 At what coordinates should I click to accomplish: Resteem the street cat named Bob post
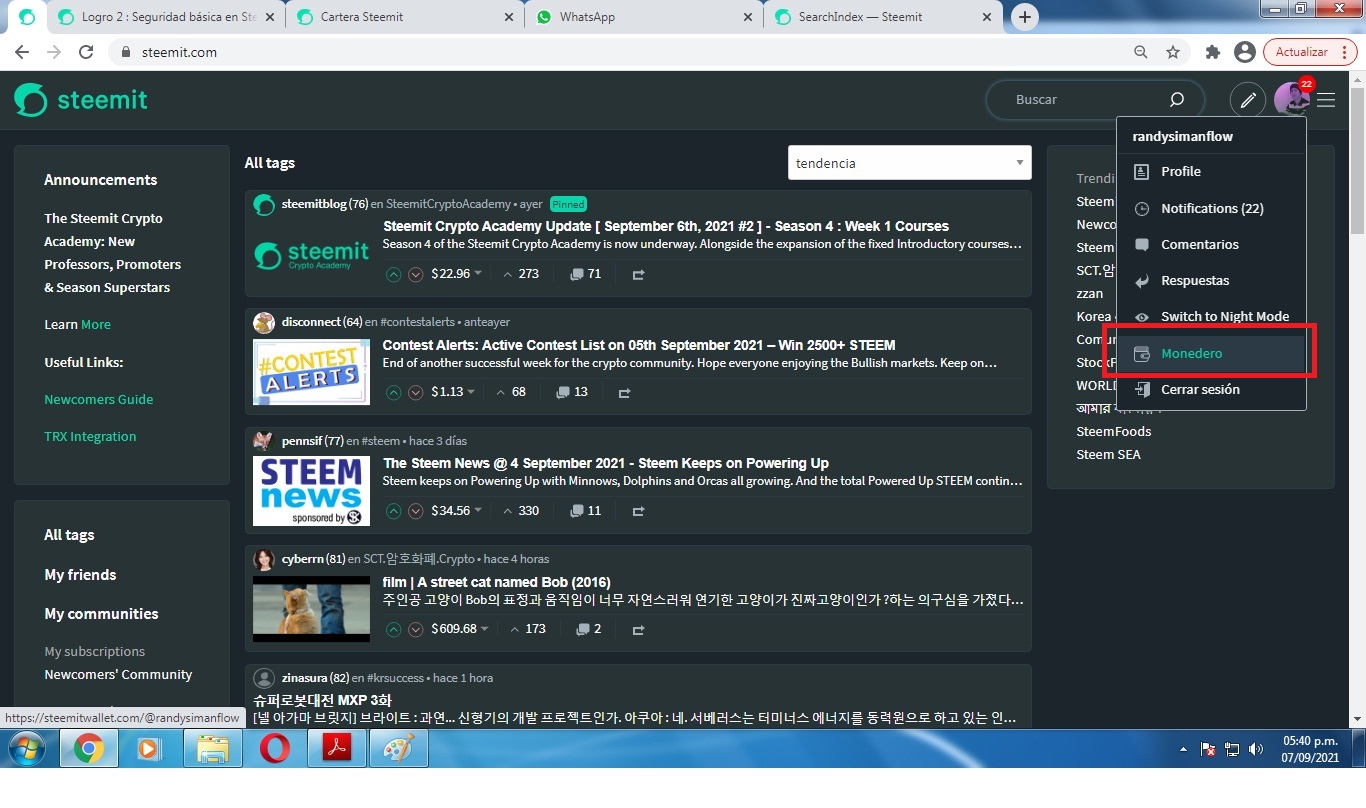click(638, 629)
